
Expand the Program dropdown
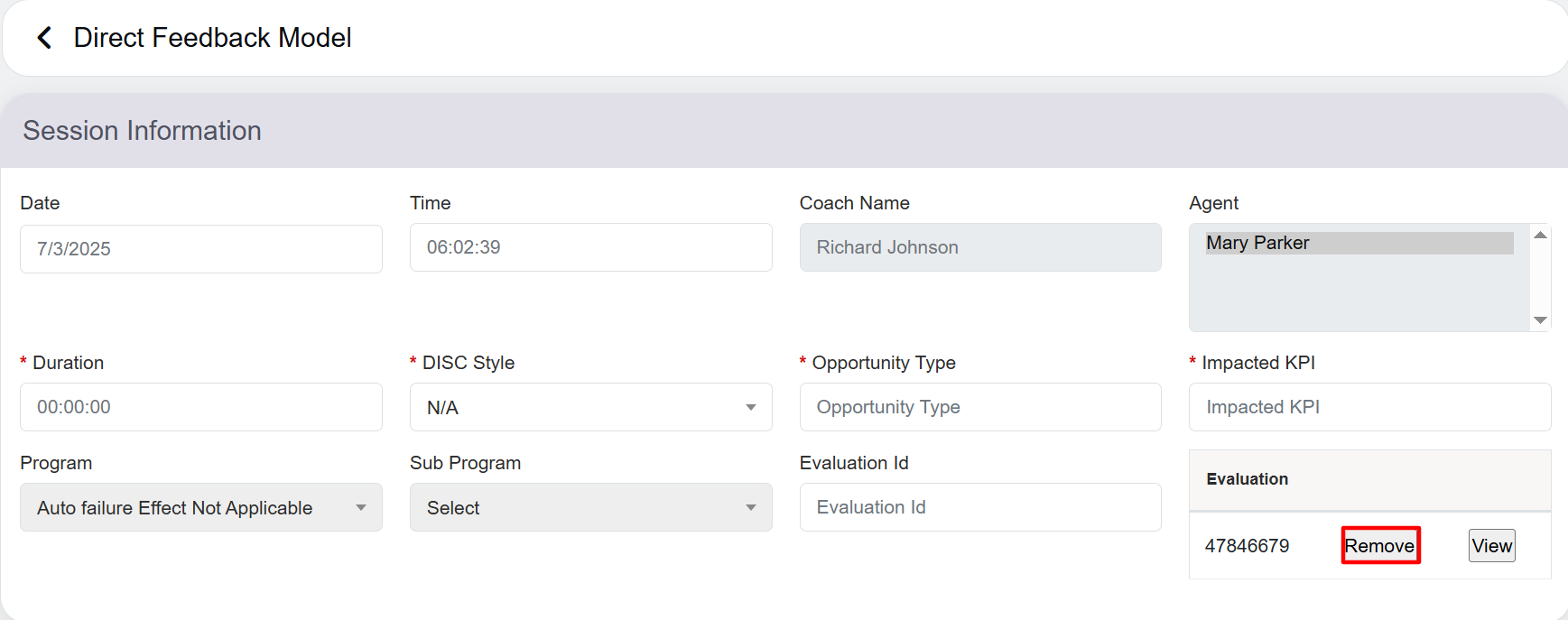(200, 507)
